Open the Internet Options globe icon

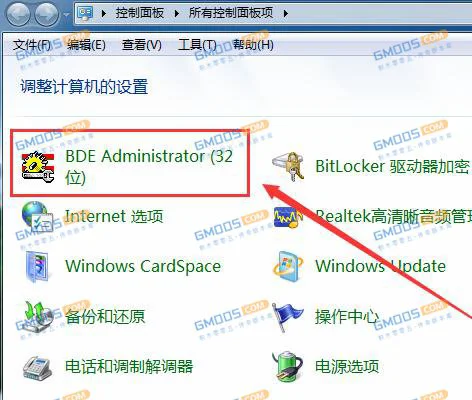point(37,216)
